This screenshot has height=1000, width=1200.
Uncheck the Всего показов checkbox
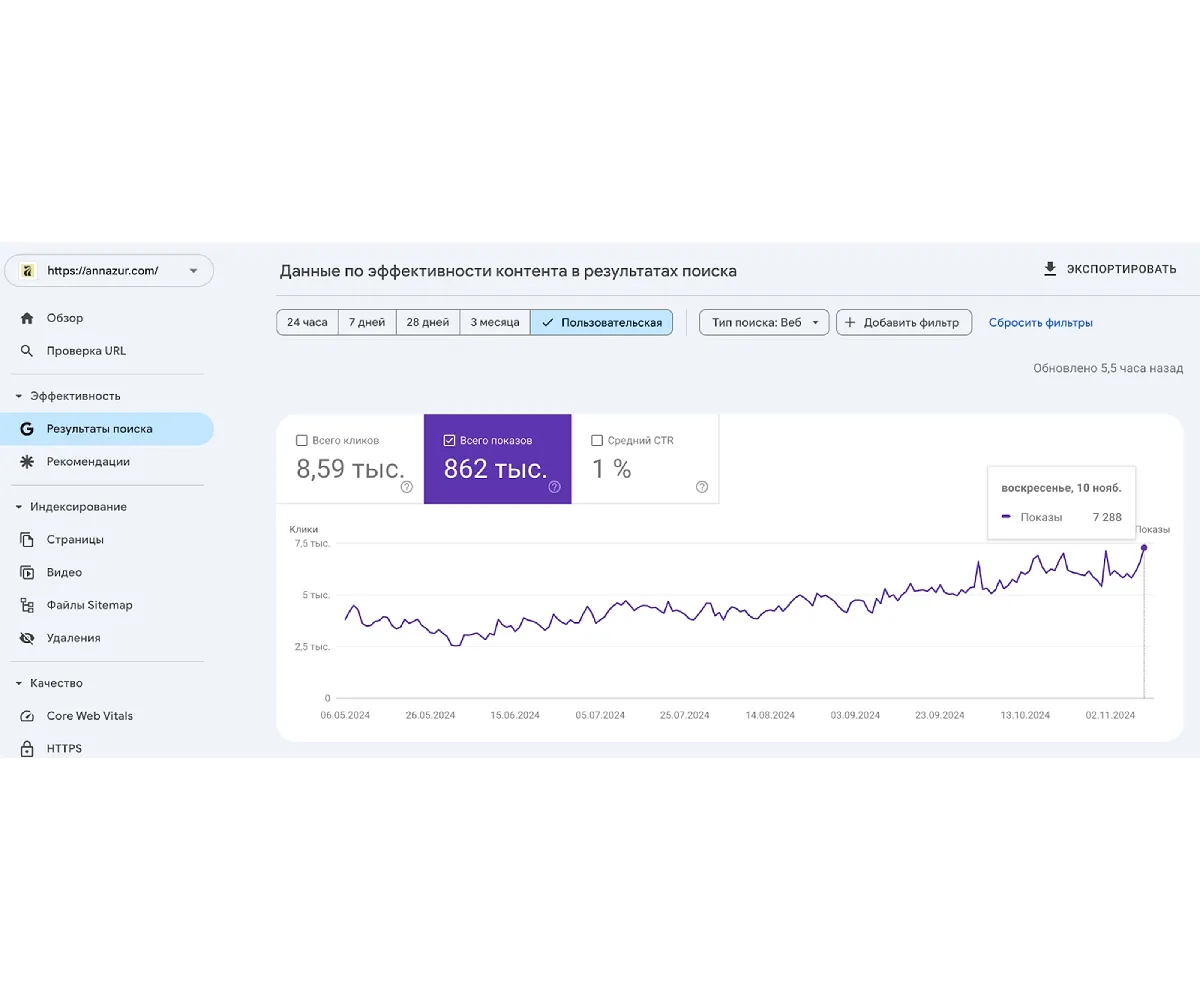450,441
